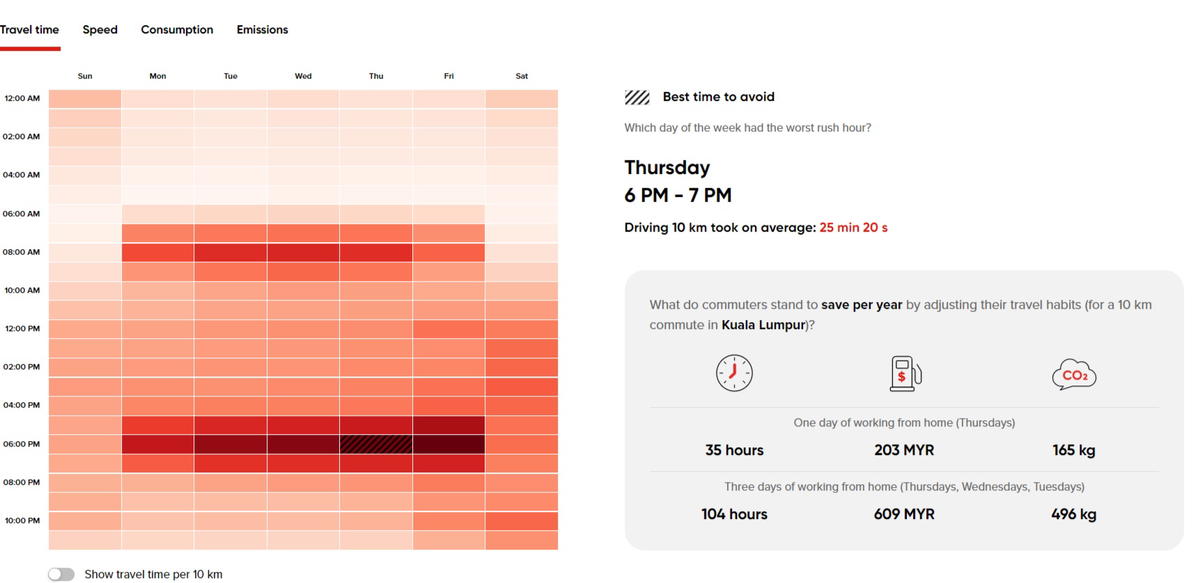This screenshot has height=583, width=1200.
Task: Open the Consumption tab
Action: pos(177,30)
